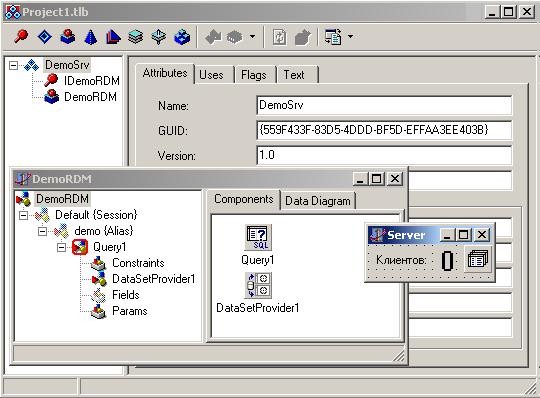The width and height of the screenshot is (540, 398).
Task: Switch to the Text tab
Action: (294, 75)
